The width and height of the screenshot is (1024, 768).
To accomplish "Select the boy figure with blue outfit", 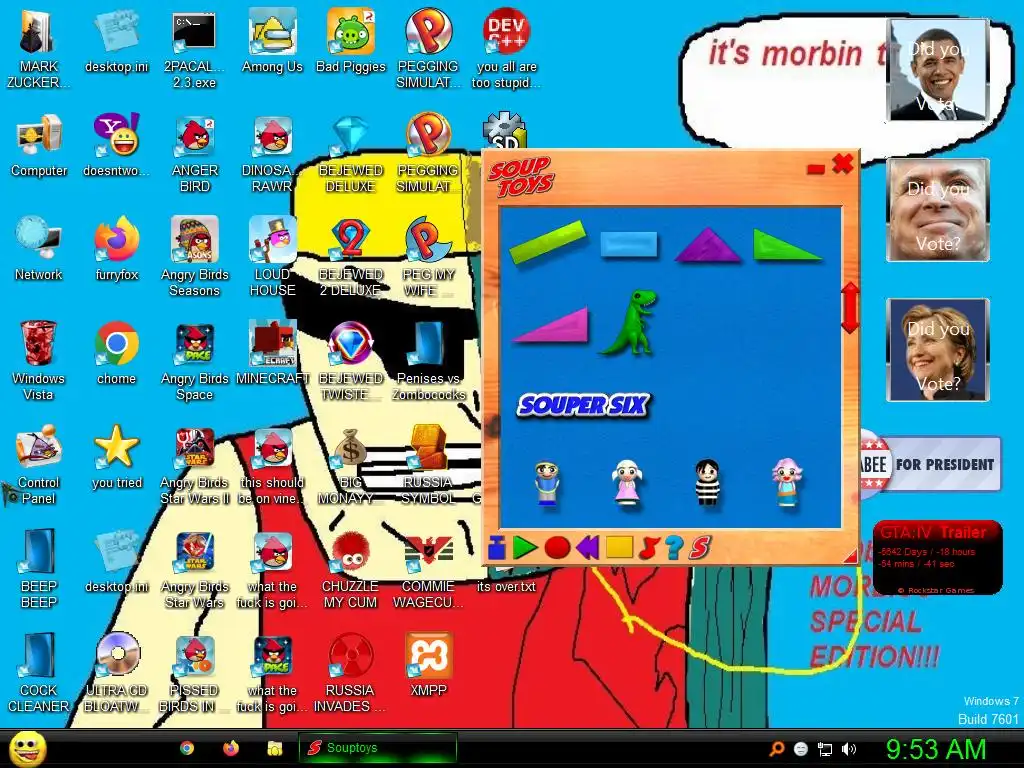I will (x=547, y=483).
